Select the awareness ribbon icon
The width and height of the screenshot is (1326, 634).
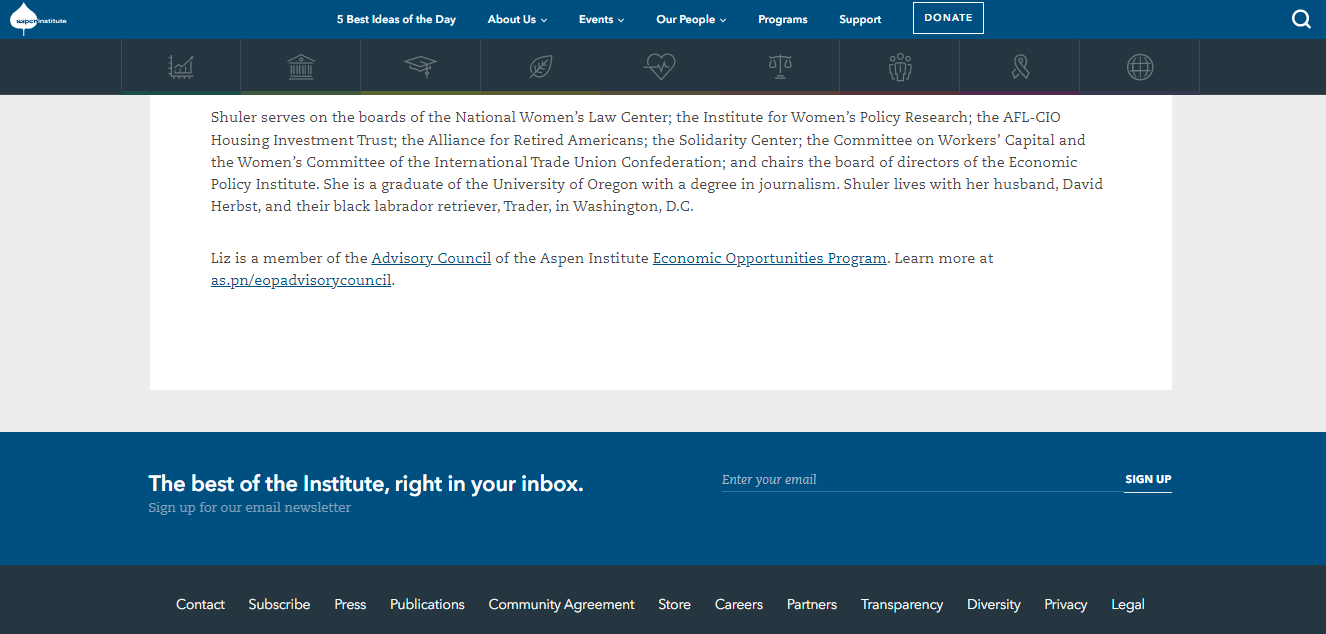pyautogui.click(x=1020, y=67)
